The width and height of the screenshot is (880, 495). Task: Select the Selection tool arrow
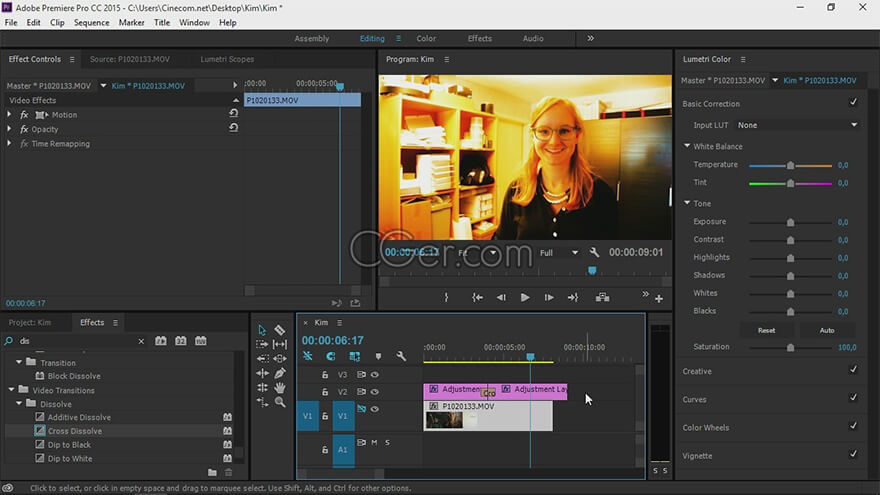[x=262, y=330]
